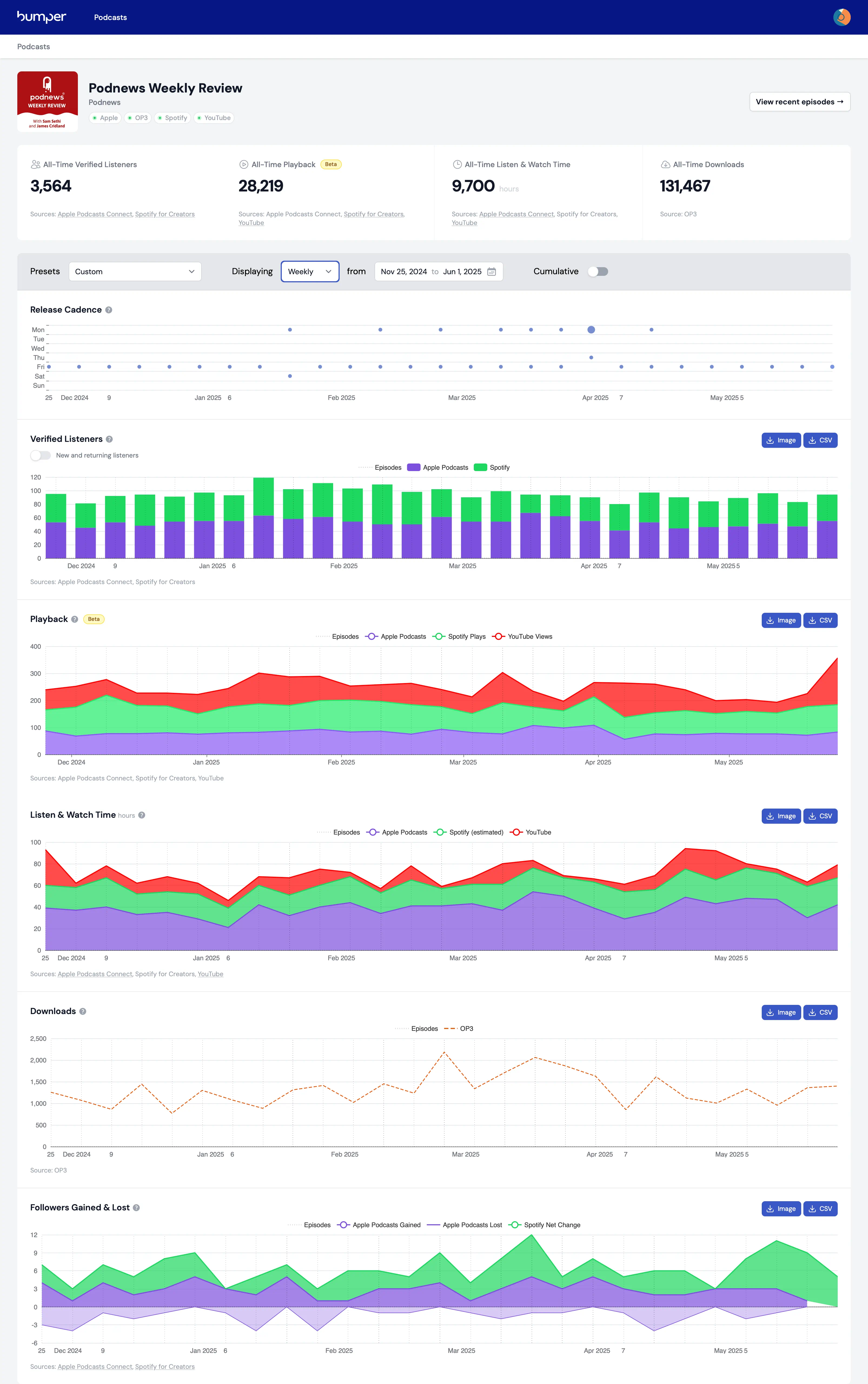
Task: Toggle Apple Podcasts series in Verified Listeners legend
Action: coord(438,468)
